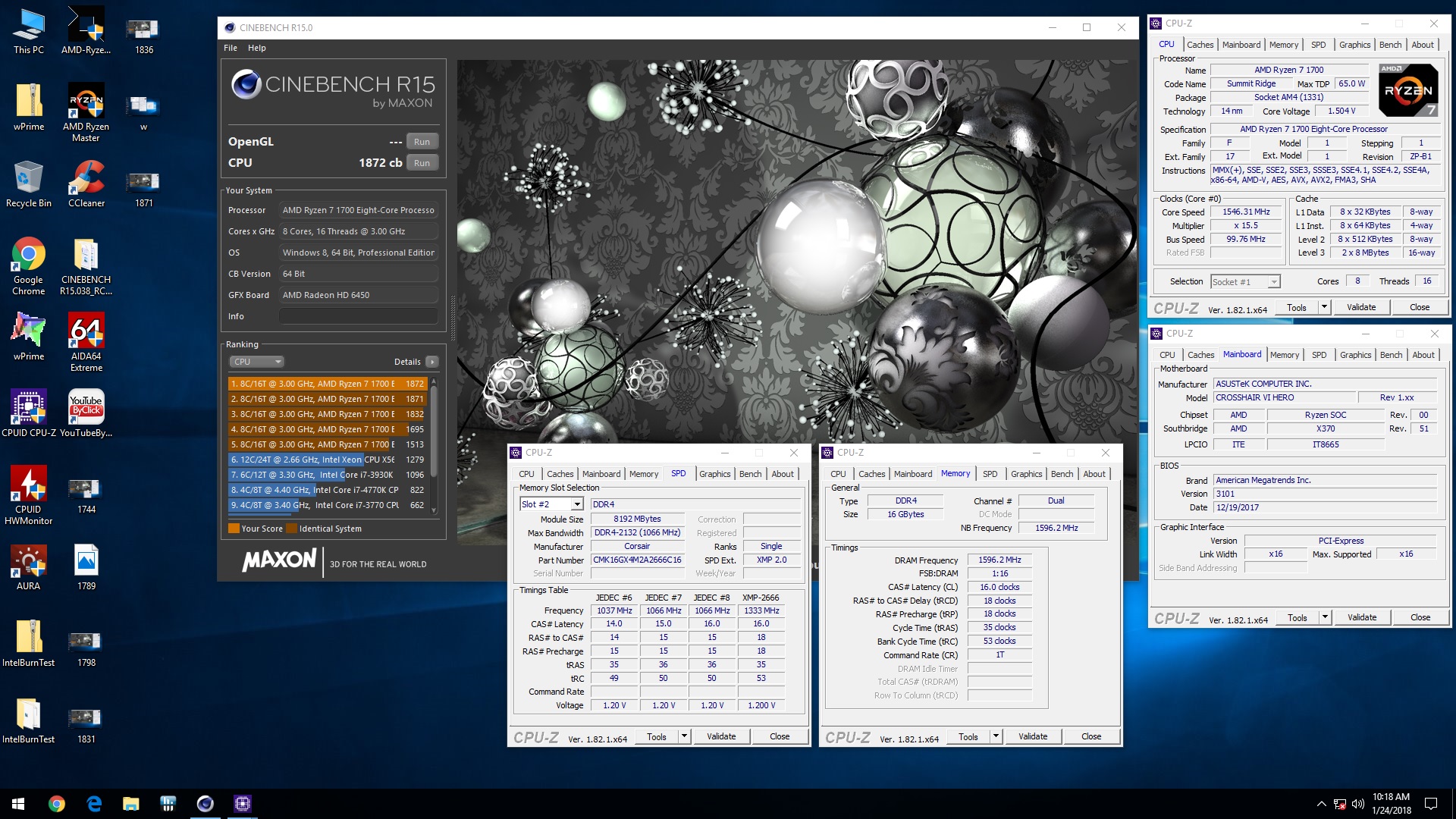Click Close button in Mainboard CPU-Z window
Screen dimensions: 1456x819
point(1420,617)
